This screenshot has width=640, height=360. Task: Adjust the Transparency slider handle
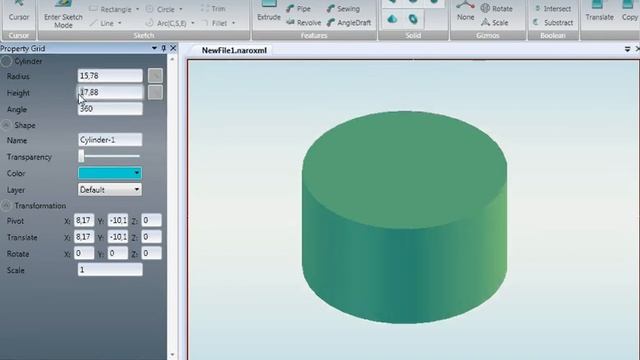[81, 156]
